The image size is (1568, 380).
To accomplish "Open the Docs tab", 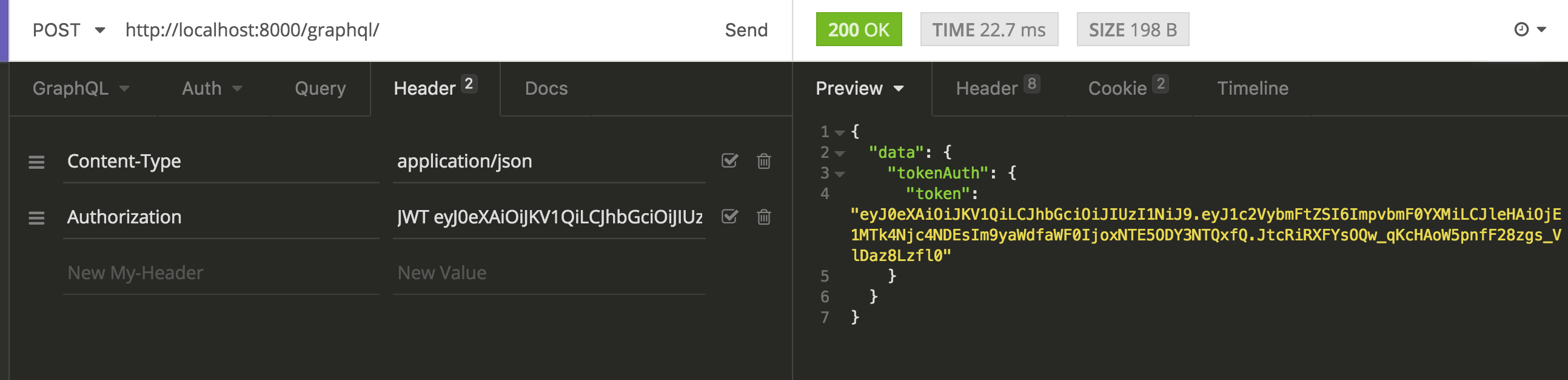I will point(546,88).
